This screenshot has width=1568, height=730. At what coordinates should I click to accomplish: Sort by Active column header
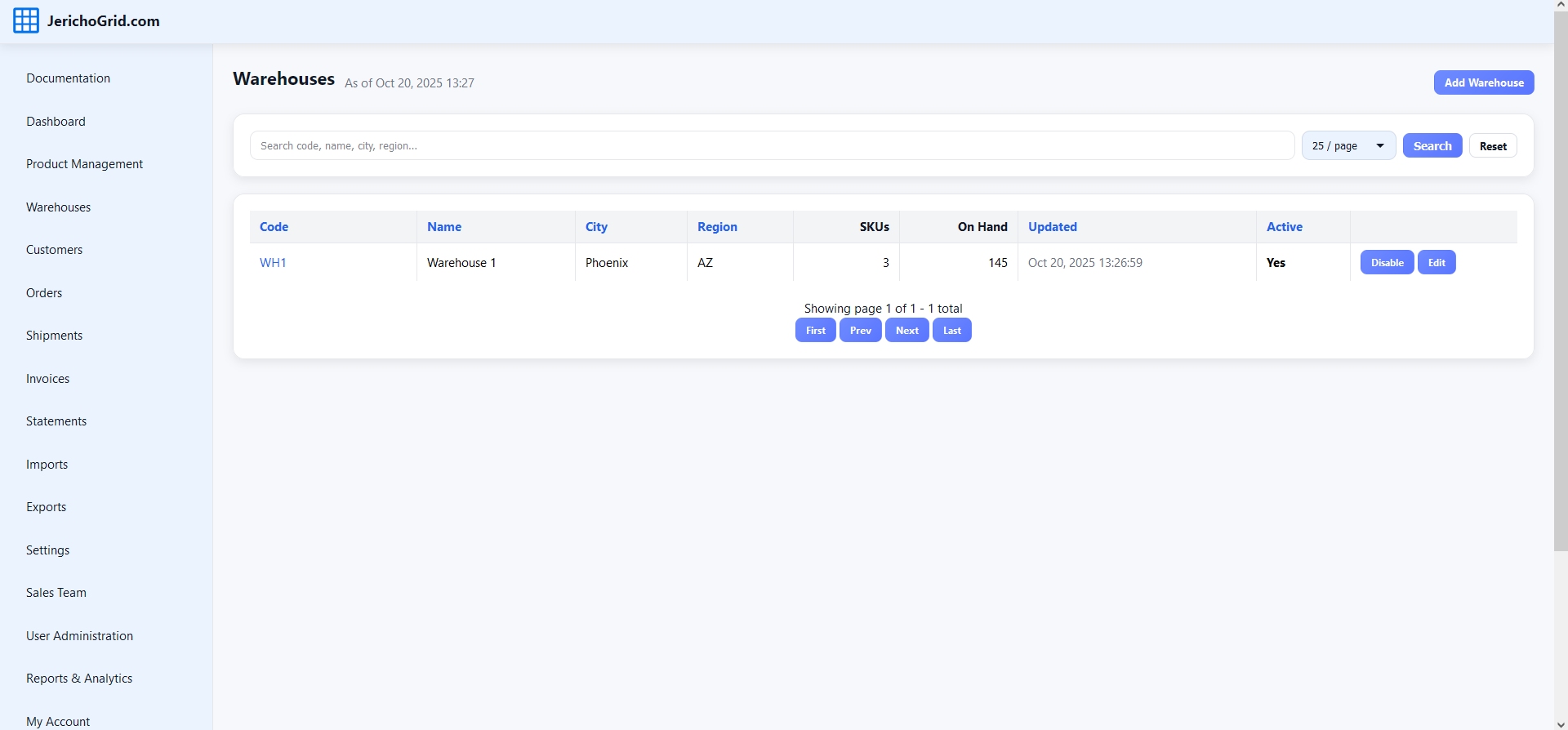1284,227
